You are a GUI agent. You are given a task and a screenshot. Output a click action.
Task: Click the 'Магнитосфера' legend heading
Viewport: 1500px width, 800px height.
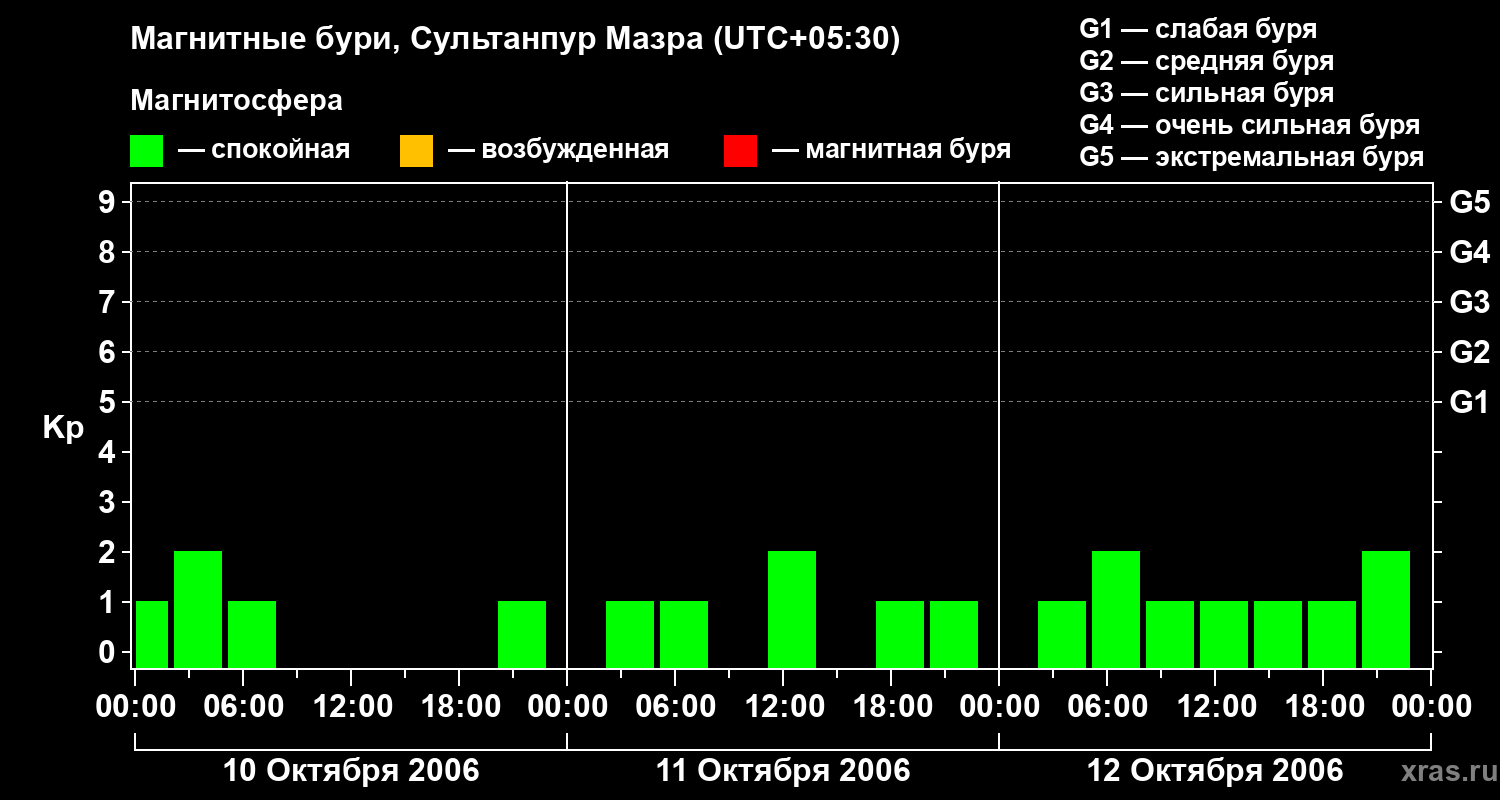[x=237, y=101]
